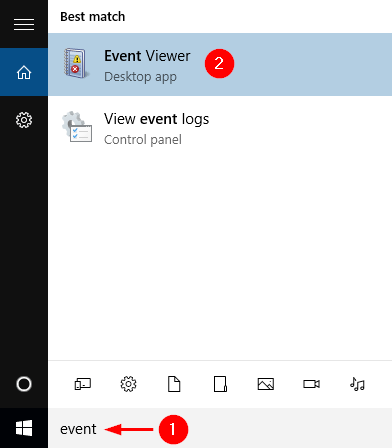Click the Cortana circle icon
Screen dimensions: 392x448
(24, 384)
